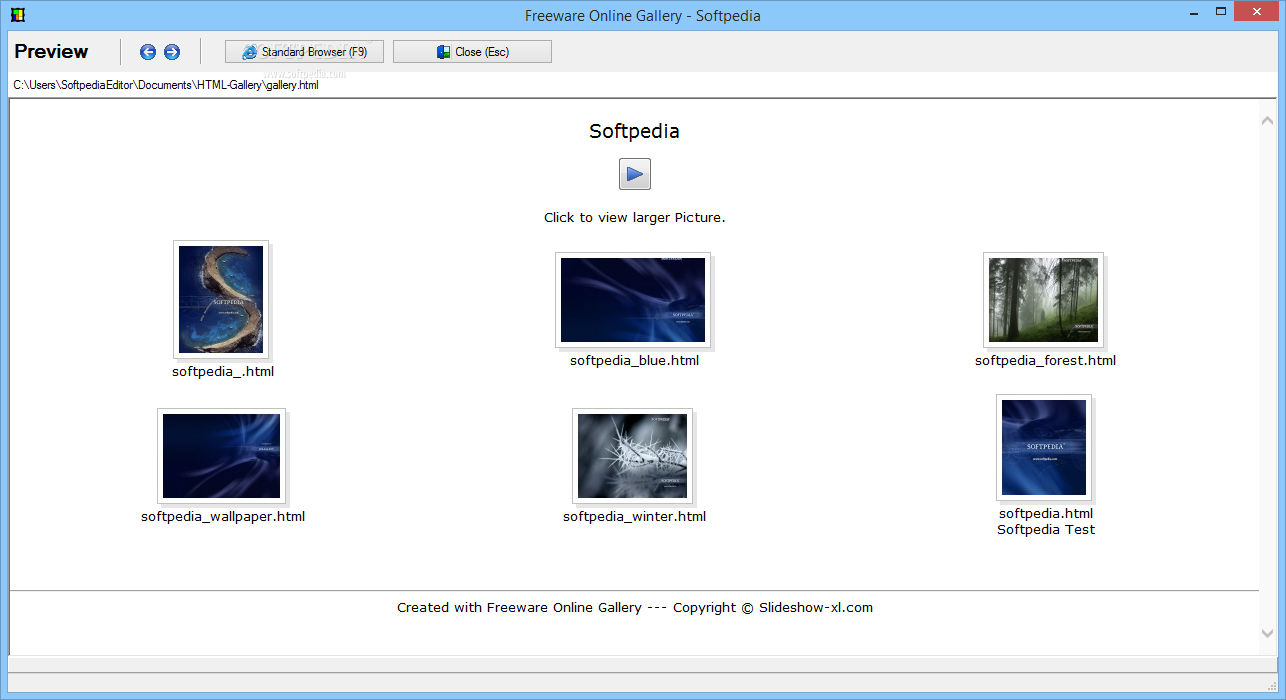Go back with the left arrow icon
1286x700 pixels.
pyautogui.click(x=148, y=52)
